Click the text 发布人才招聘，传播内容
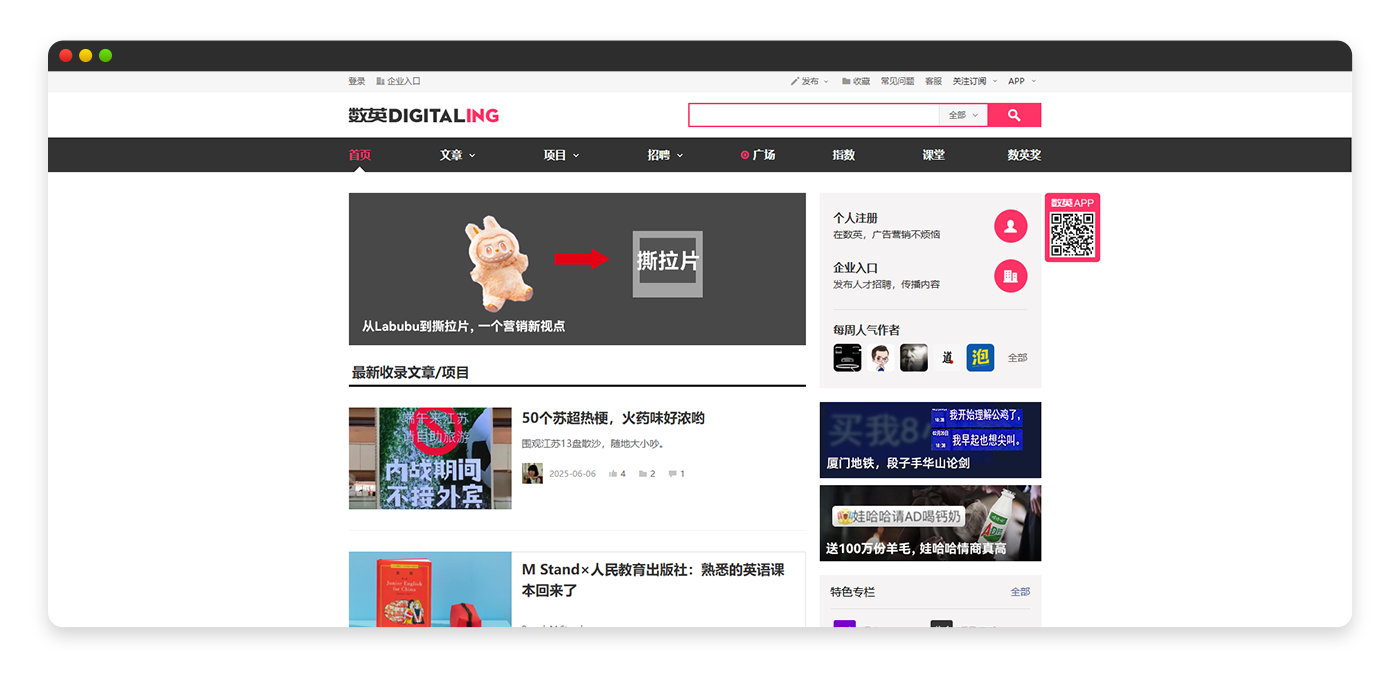1400x700 pixels. tap(886, 285)
